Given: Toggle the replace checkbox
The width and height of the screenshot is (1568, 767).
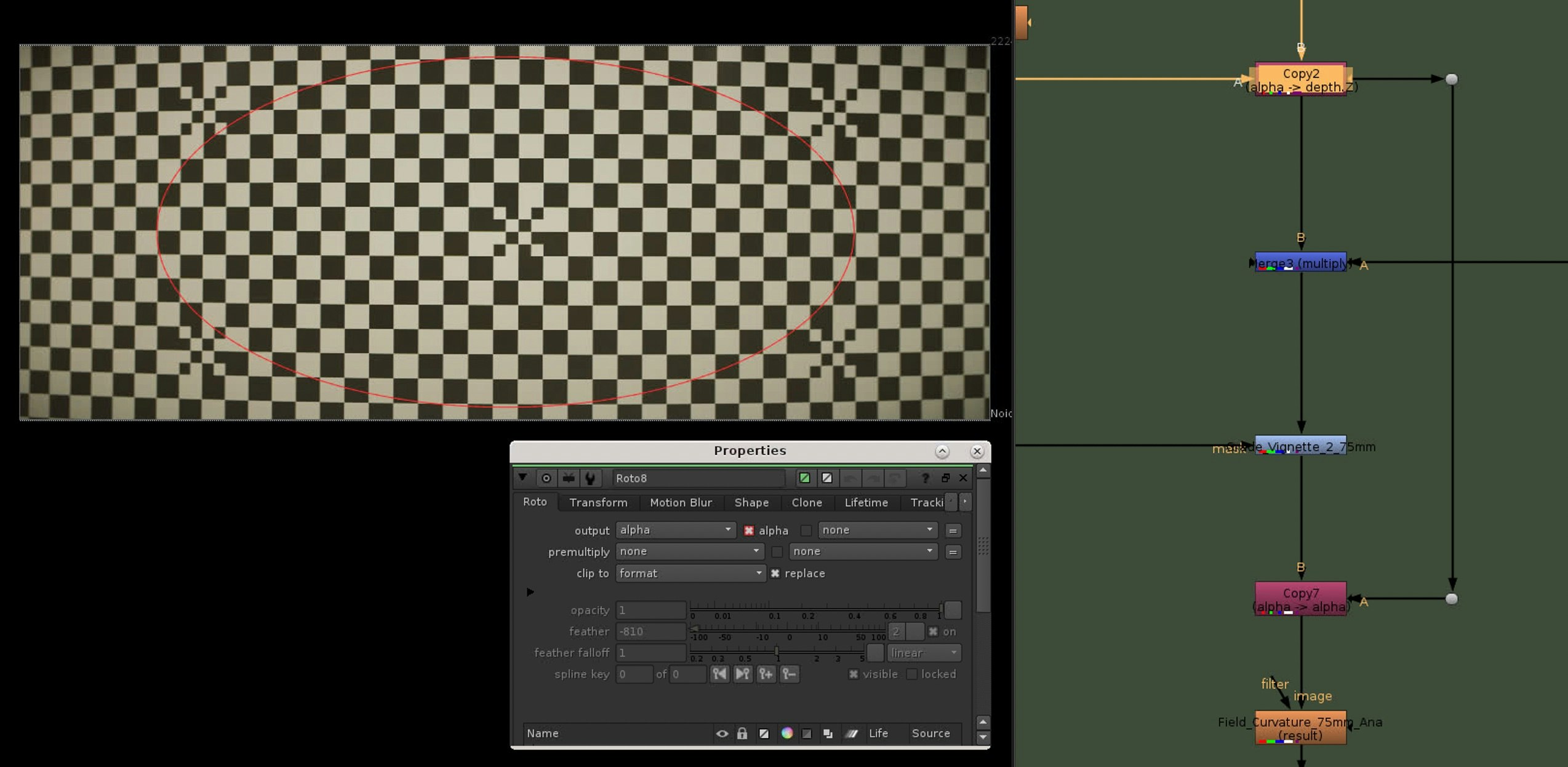Looking at the screenshot, I should click(775, 573).
